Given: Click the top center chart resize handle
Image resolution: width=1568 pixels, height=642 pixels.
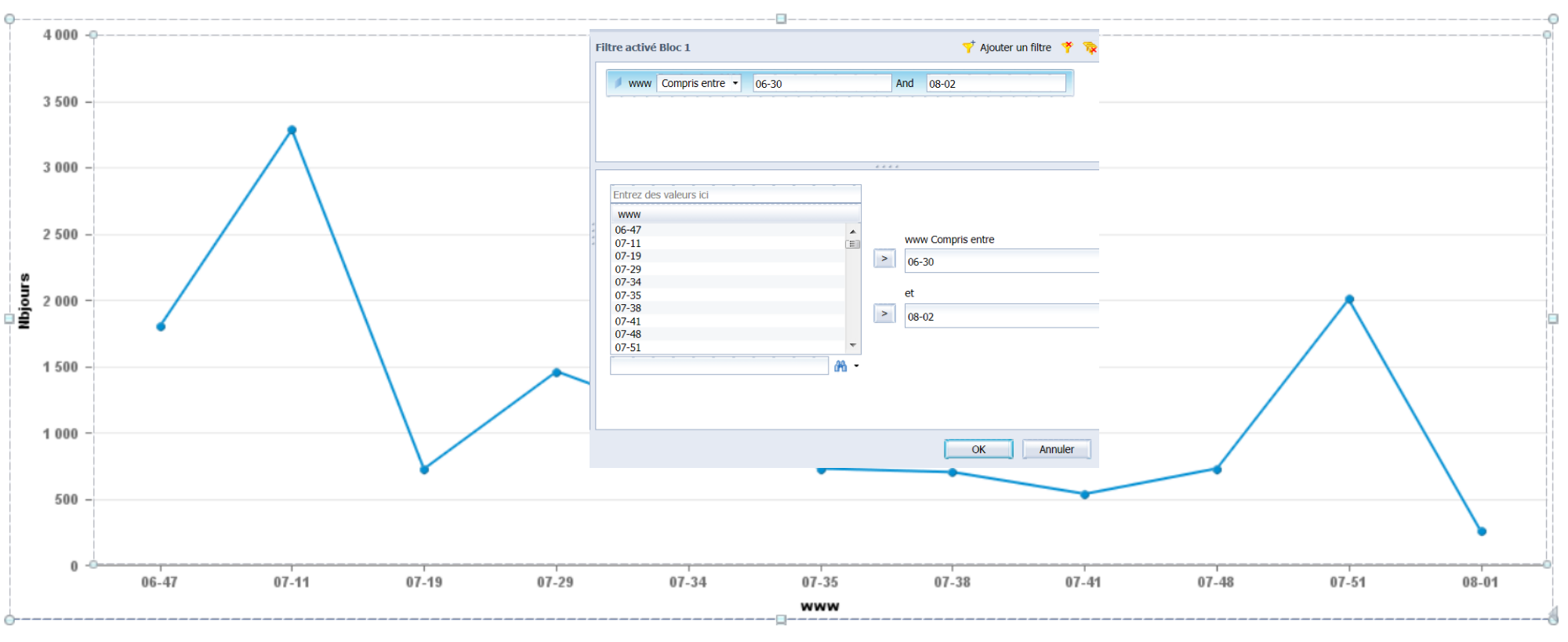Looking at the screenshot, I should (781, 19).
